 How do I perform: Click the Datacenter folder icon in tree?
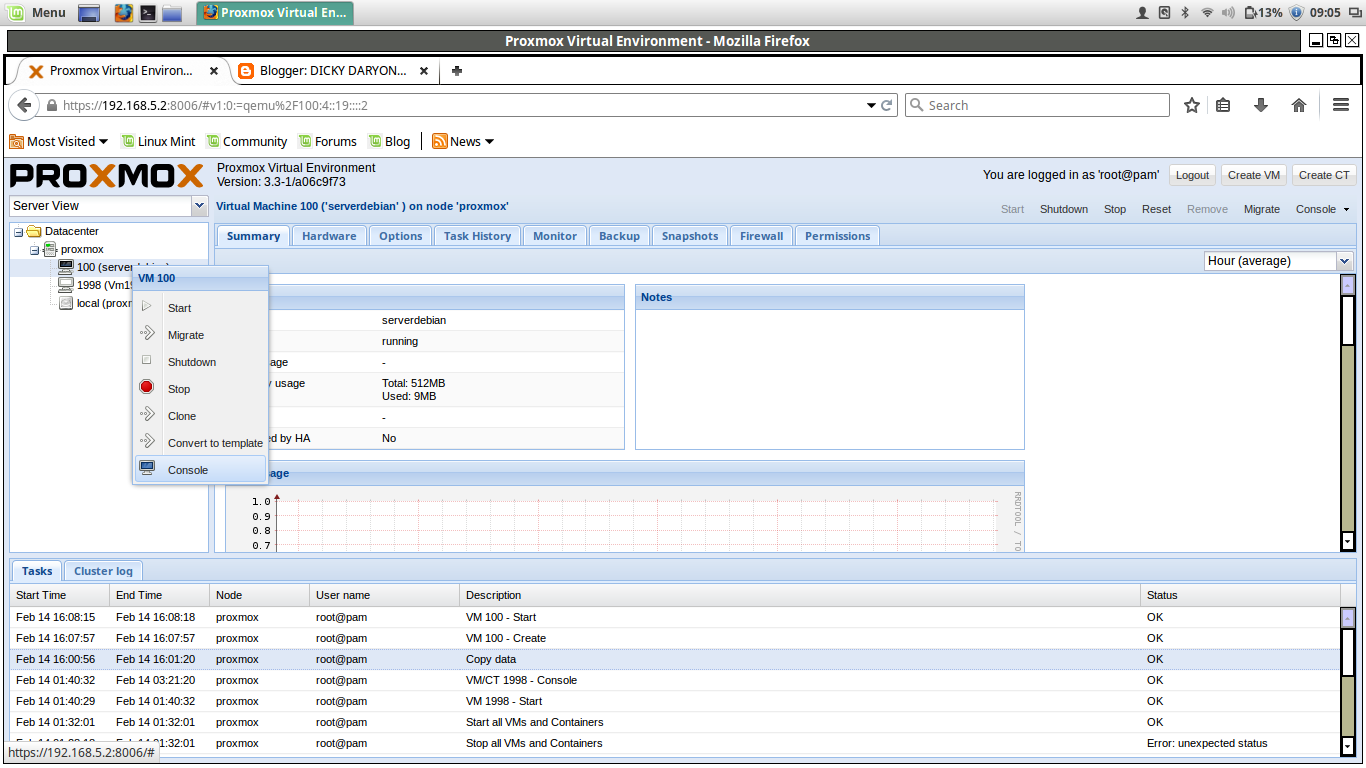[x=34, y=231]
